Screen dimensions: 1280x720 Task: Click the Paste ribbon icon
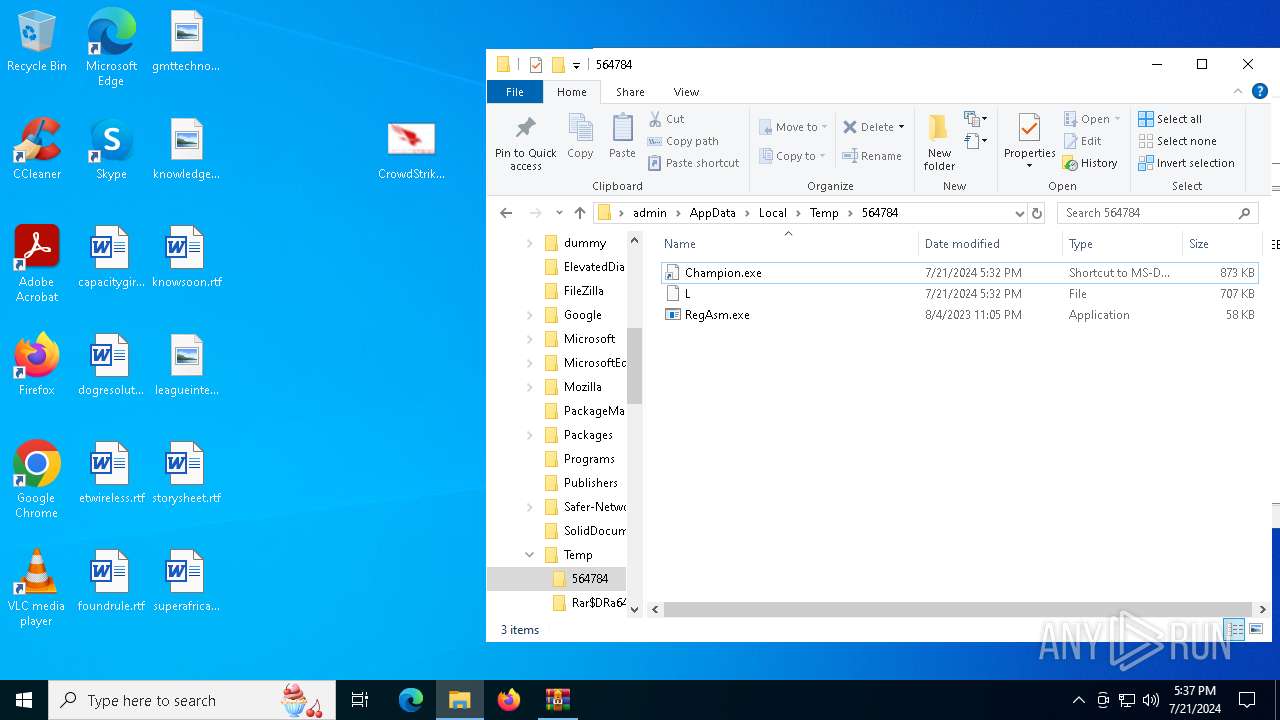click(622, 136)
